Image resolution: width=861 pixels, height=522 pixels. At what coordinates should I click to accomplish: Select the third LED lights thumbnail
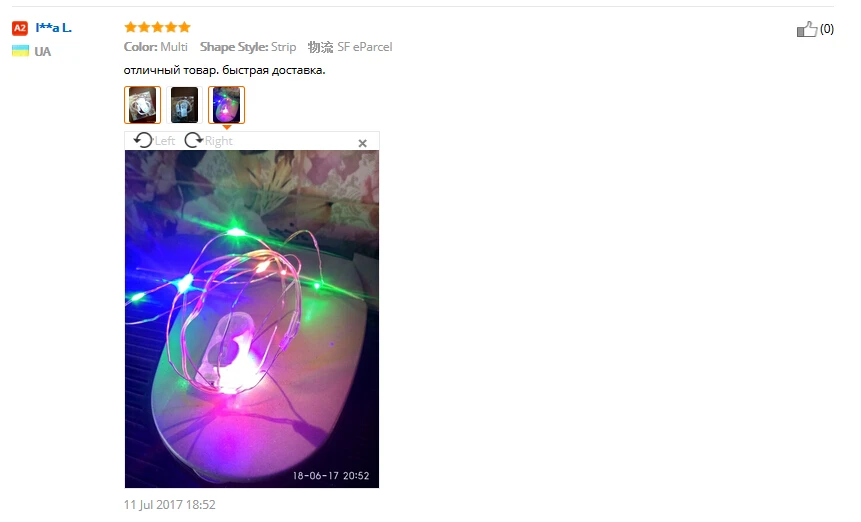tap(226, 105)
